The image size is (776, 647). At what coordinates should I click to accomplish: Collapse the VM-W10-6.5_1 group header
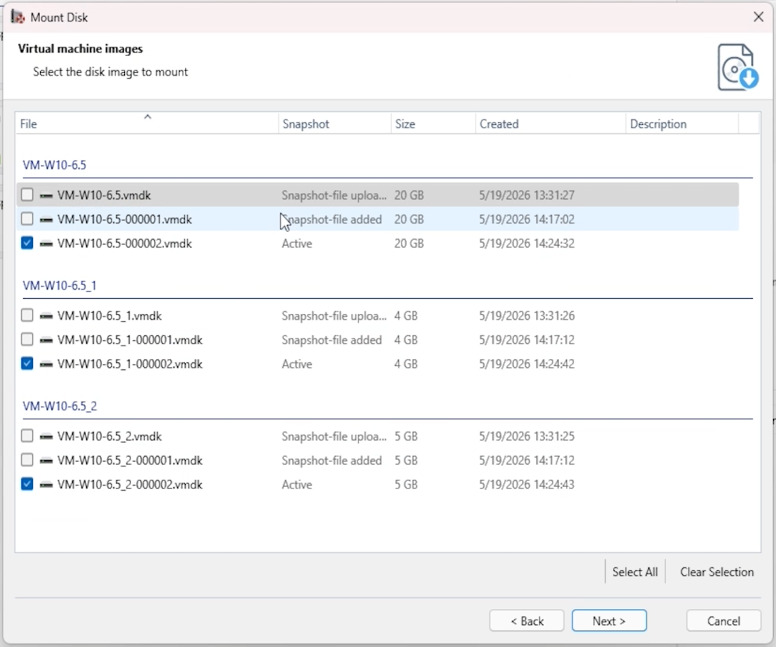tap(59, 286)
